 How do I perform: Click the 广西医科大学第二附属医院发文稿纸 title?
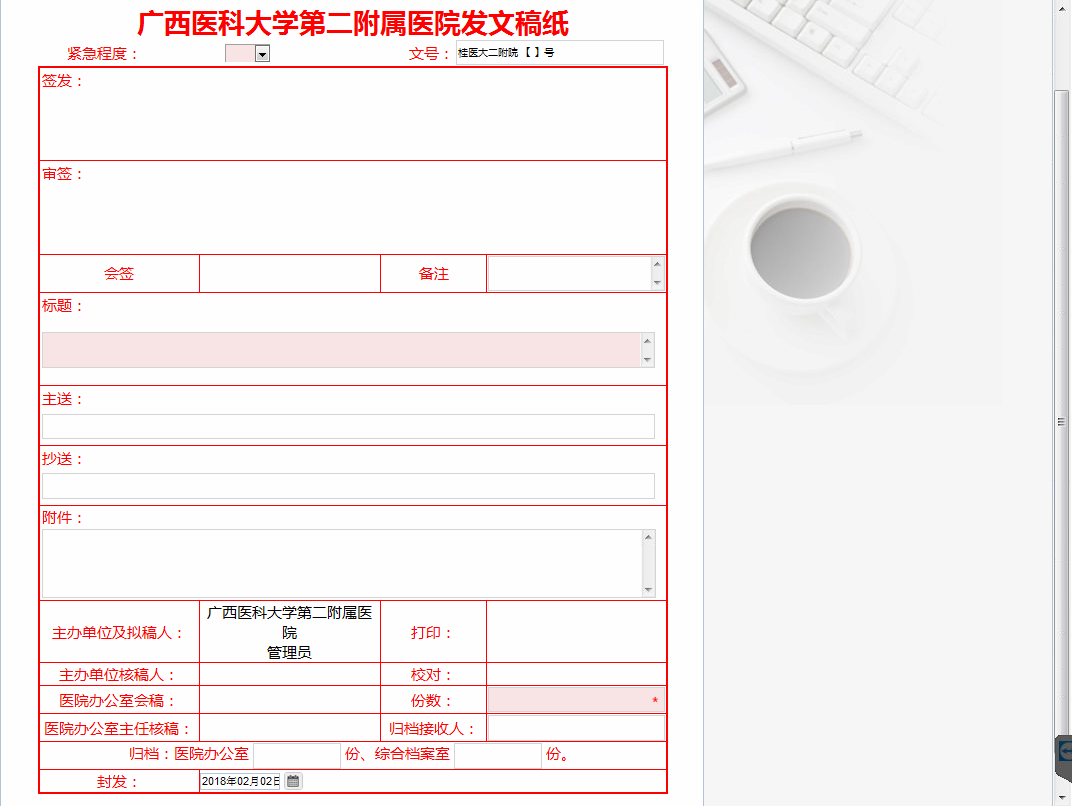tap(353, 23)
